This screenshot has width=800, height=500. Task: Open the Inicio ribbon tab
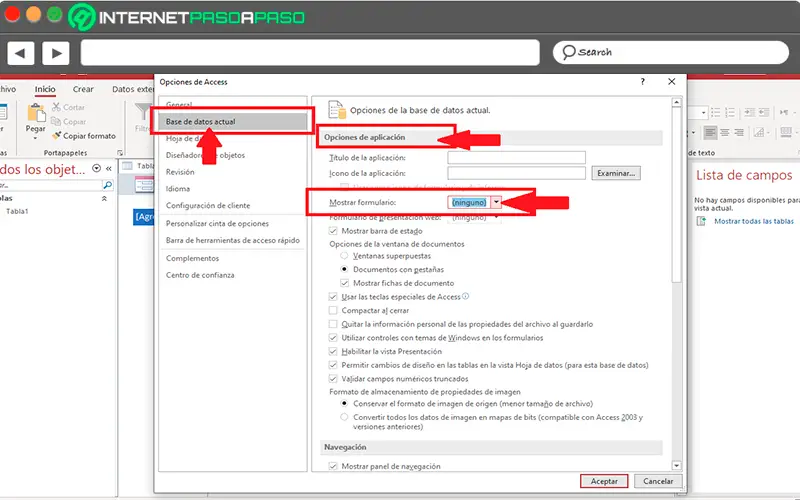[x=45, y=89]
